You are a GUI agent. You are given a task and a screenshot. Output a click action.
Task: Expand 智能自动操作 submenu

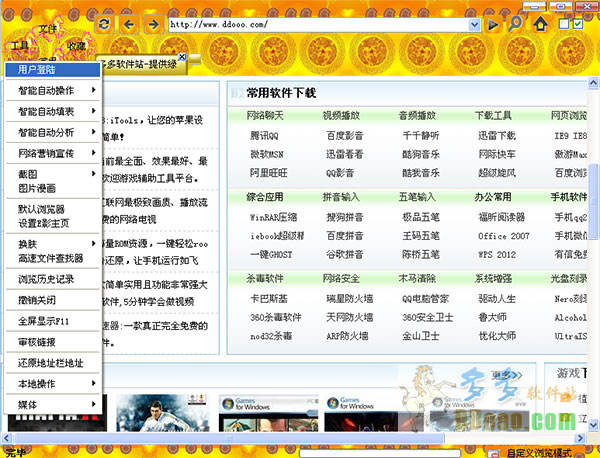[53, 90]
